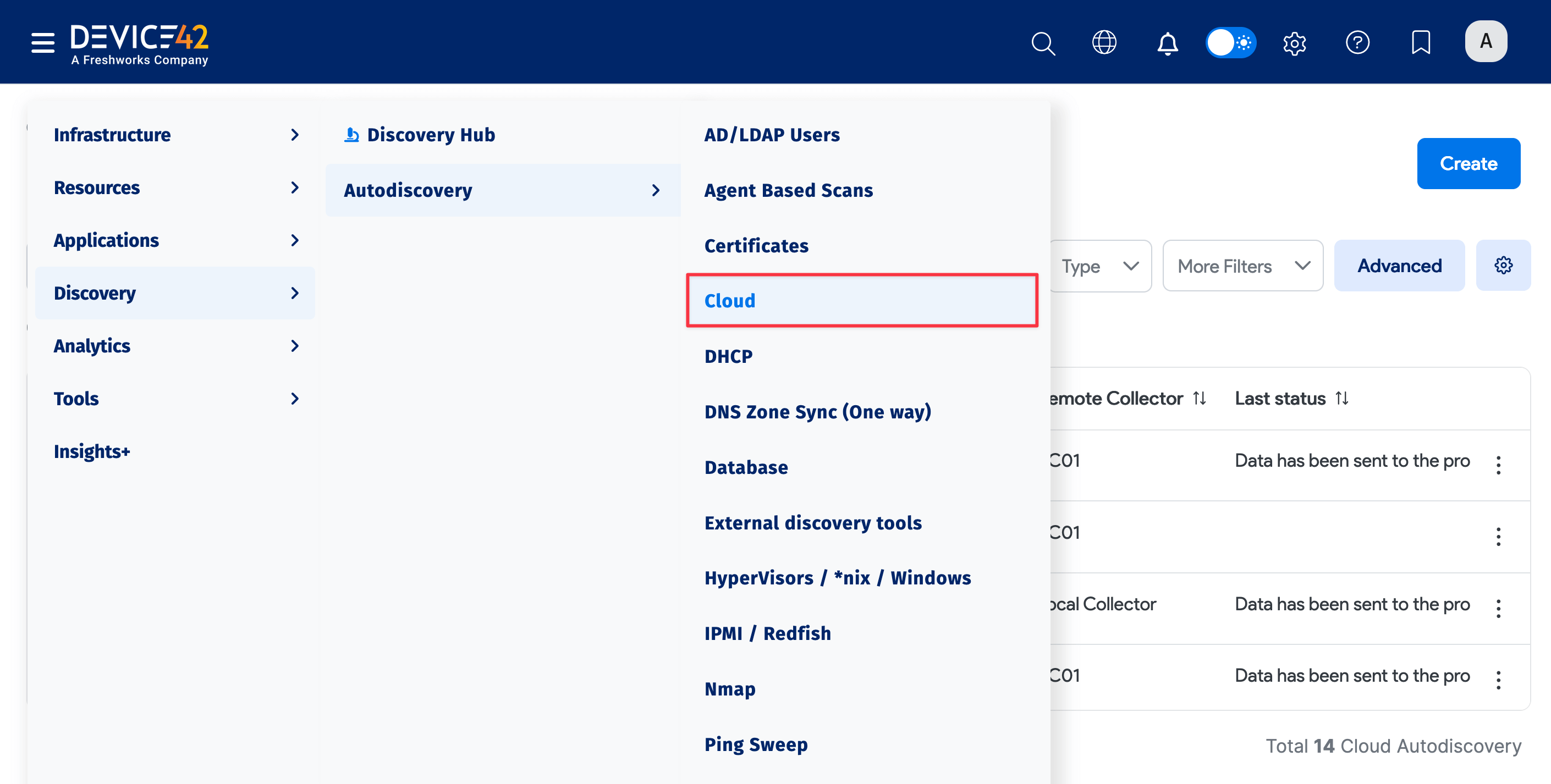Open the More Filters dropdown
The width and height of the screenshot is (1551, 784).
tap(1242, 266)
